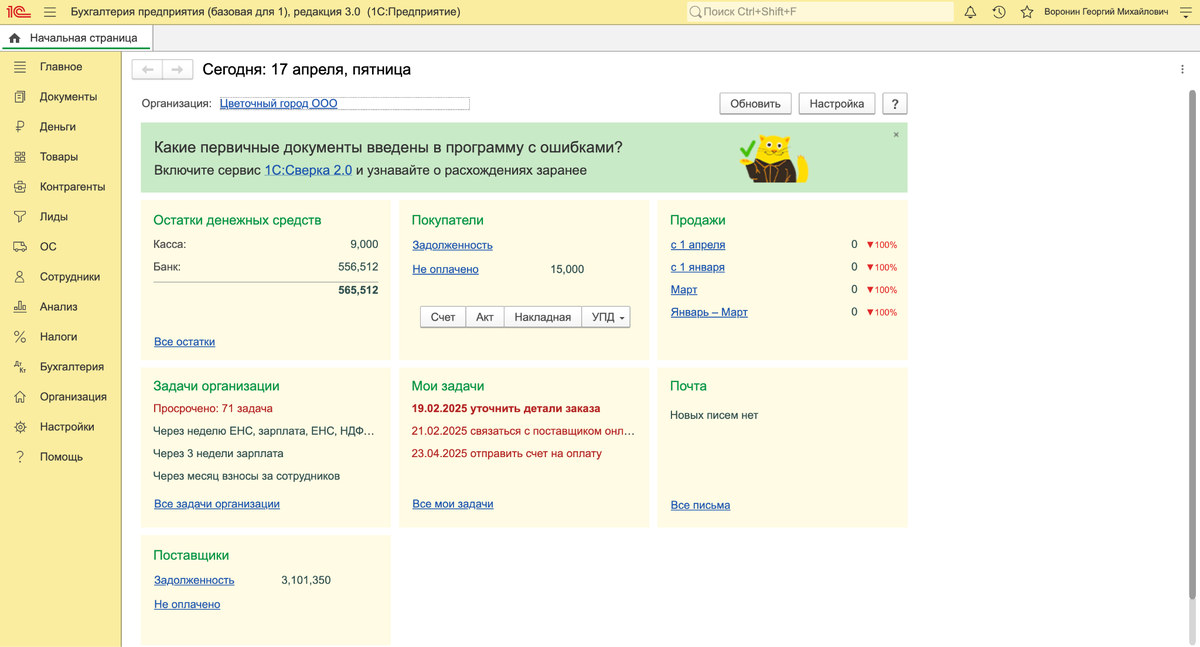Screen dimensions: 1200x647
Task: Click the unpaid buyers amount 15,000
Action: [x=567, y=270]
